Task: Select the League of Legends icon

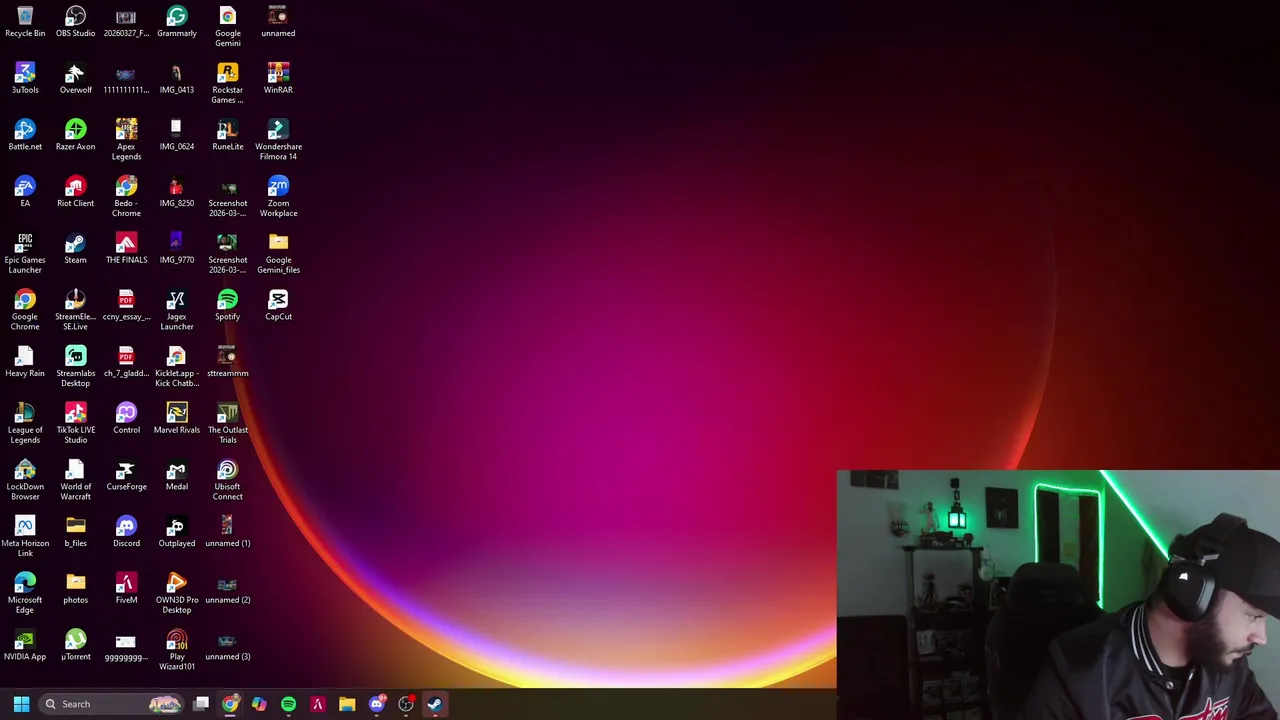Action: pyautogui.click(x=25, y=423)
